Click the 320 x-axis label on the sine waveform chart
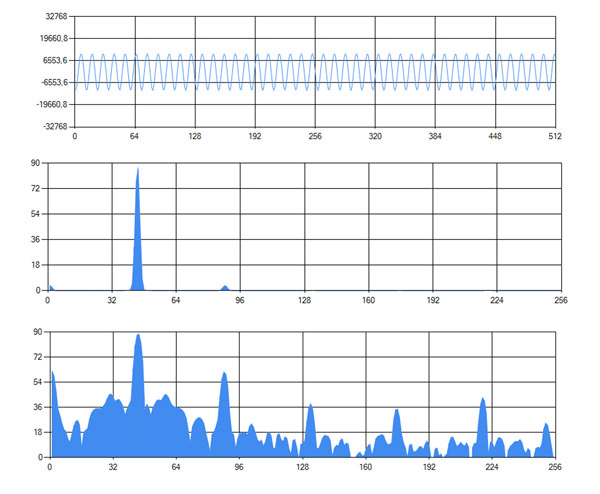This screenshot has width=600, height=494. (375, 136)
